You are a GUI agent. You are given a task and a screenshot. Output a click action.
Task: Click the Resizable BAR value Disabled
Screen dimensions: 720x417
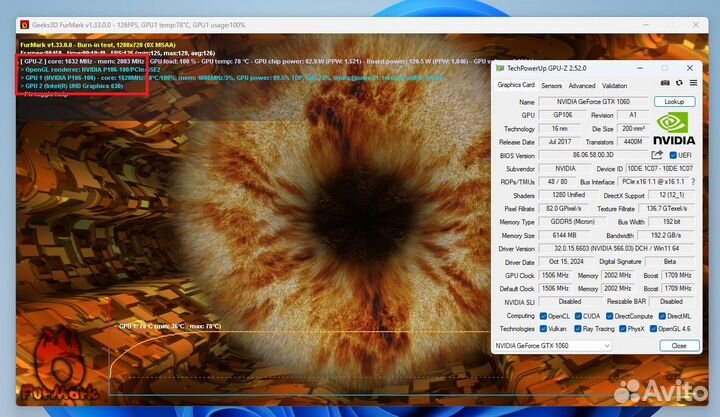tap(671, 302)
